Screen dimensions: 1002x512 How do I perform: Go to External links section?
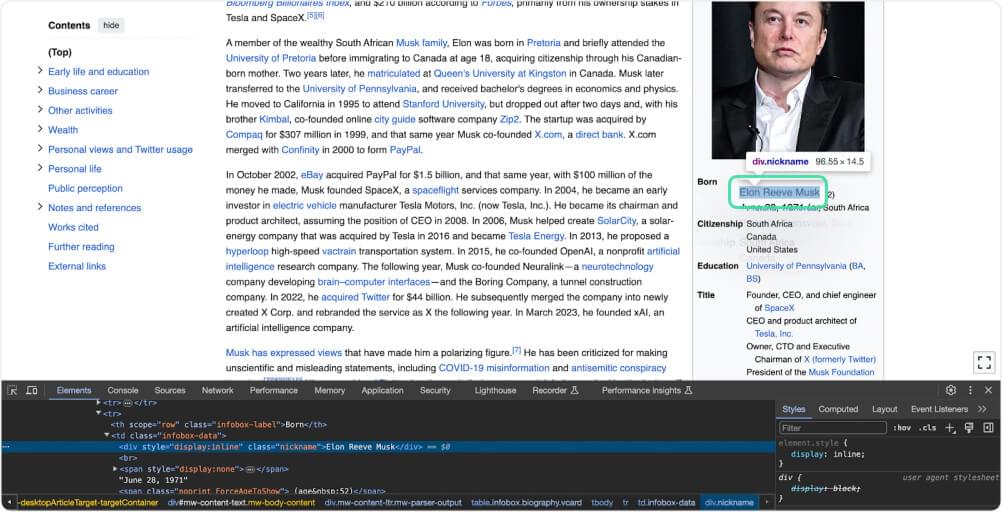(x=77, y=266)
